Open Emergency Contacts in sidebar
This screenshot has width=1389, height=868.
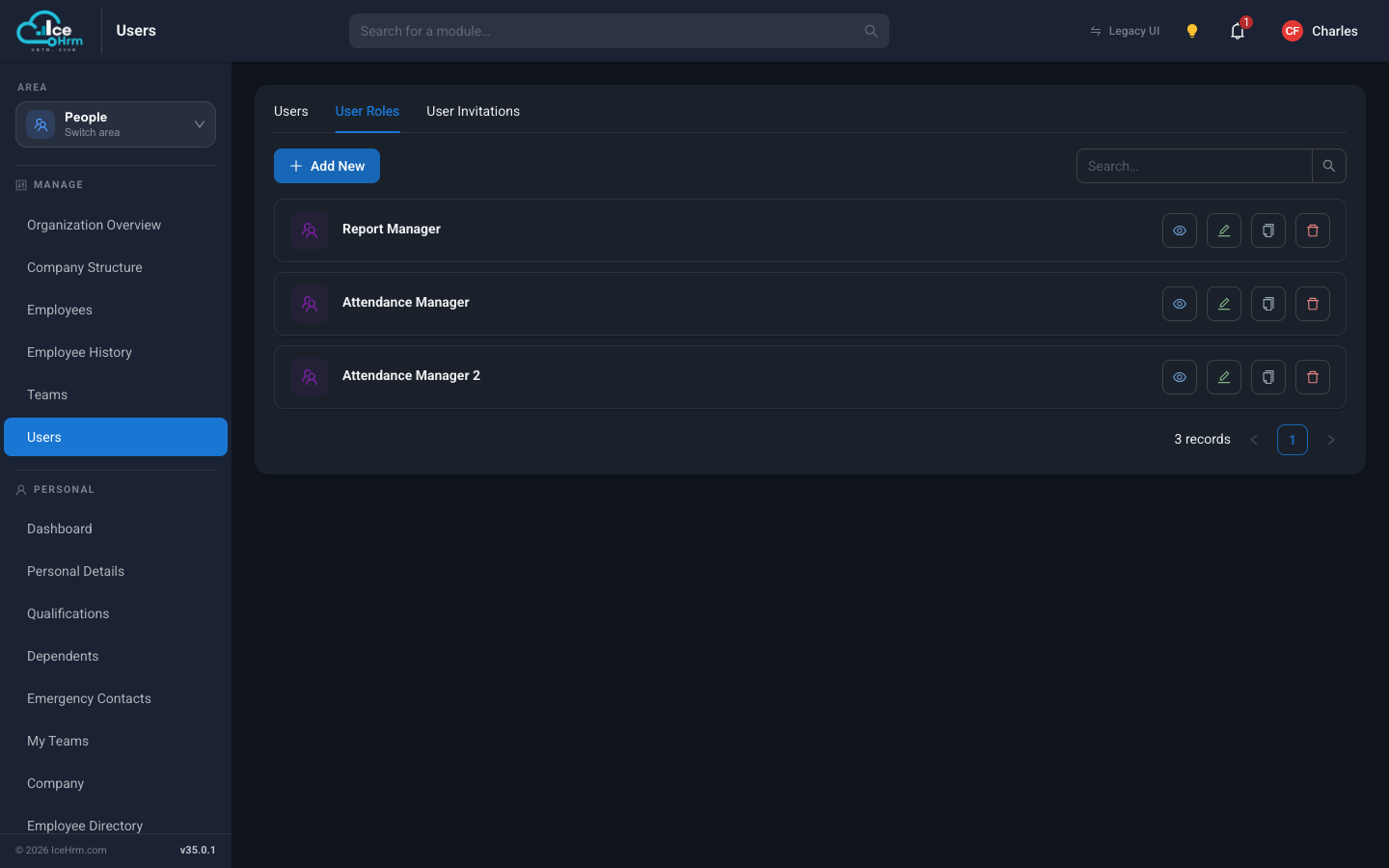tap(116, 698)
